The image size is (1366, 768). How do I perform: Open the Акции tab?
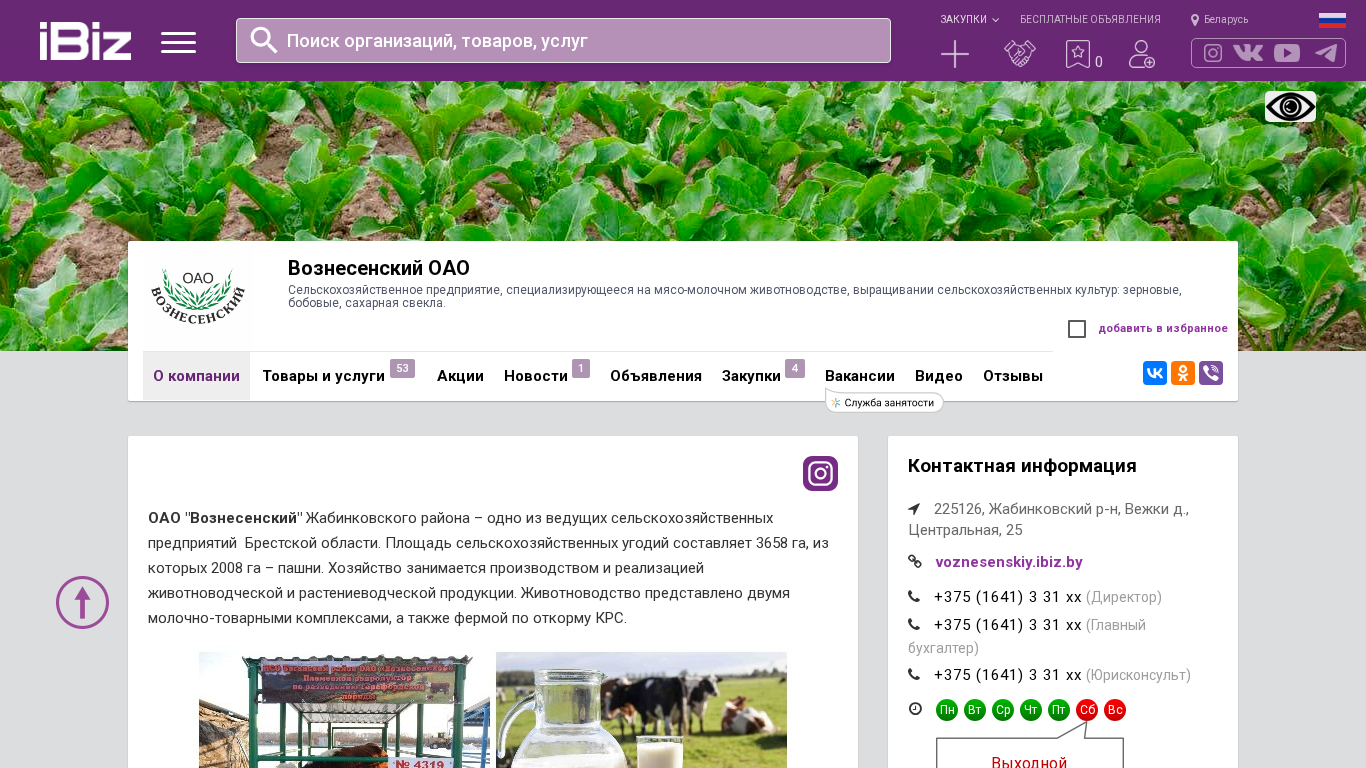coord(460,376)
